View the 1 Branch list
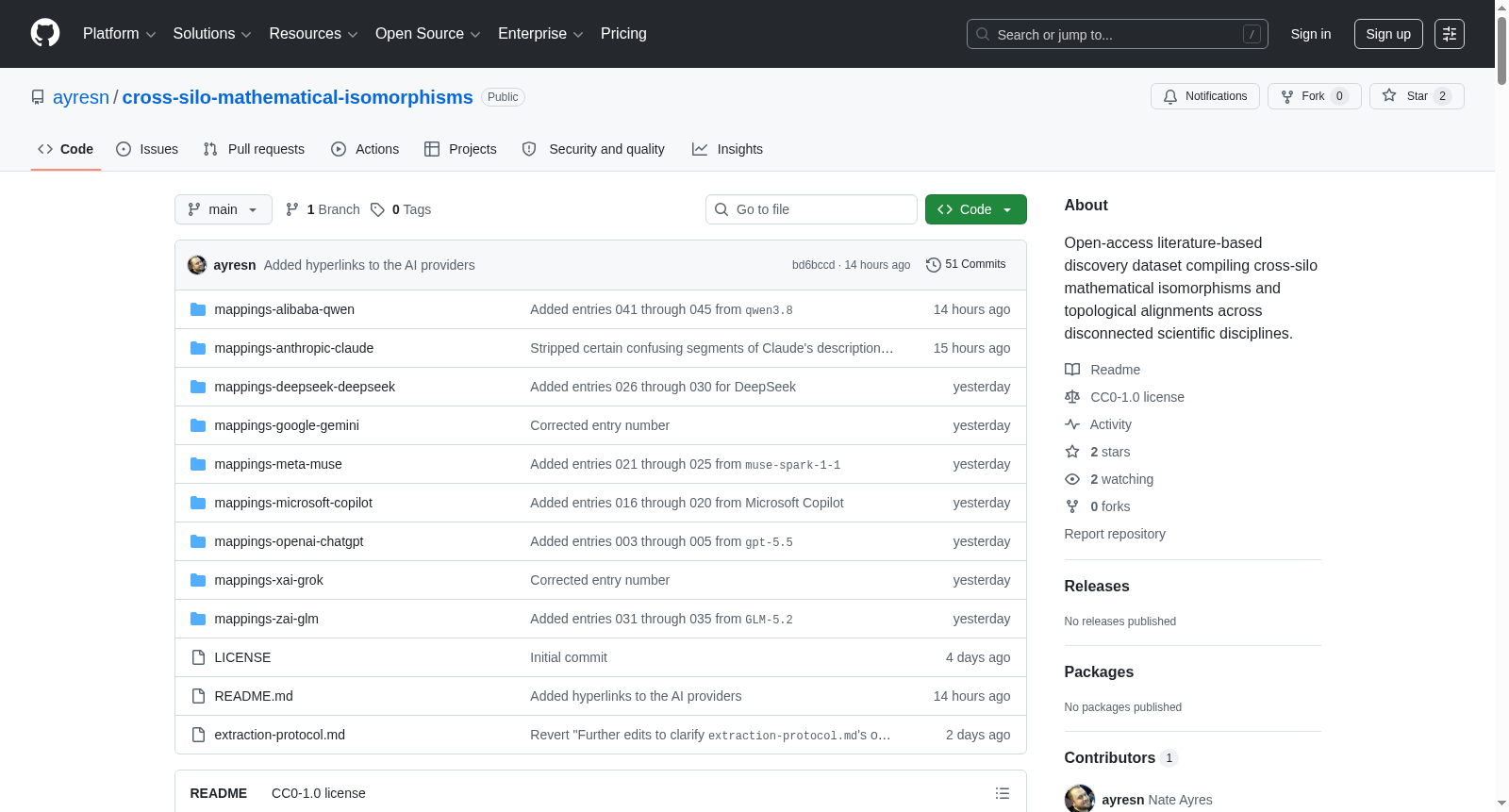Viewport: 1509px width, 812px height. click(323, 209)
